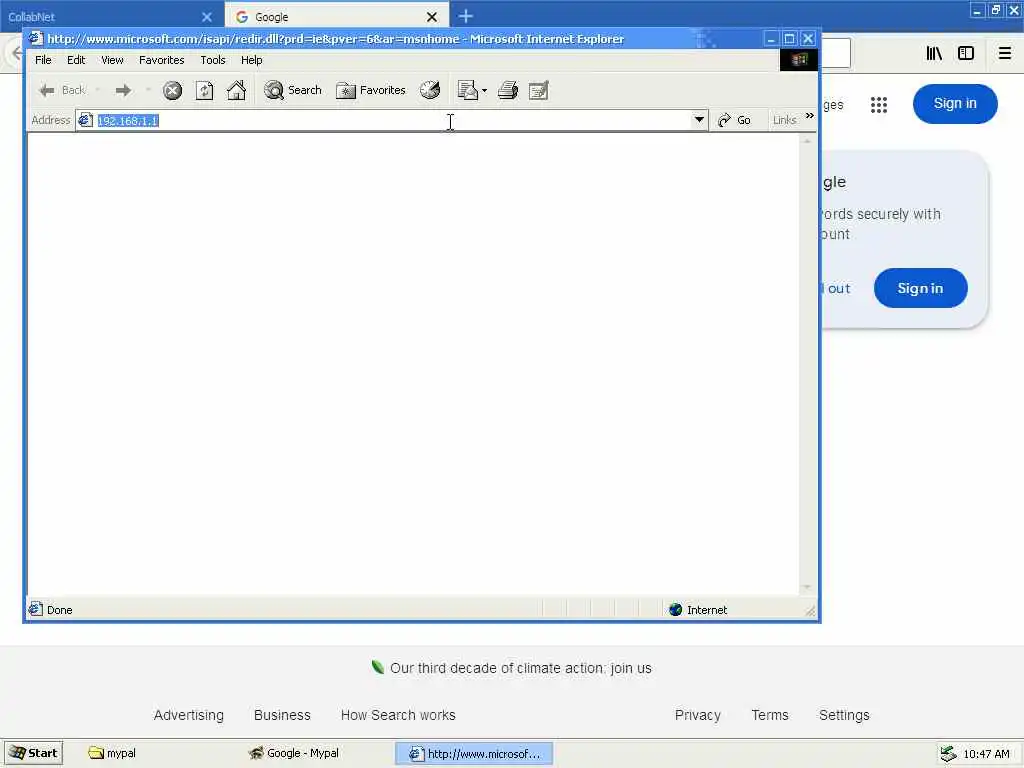Click the Edit page icon in IE toolbar
Viewport: 1024px width, 768px height.
[539, 90]
